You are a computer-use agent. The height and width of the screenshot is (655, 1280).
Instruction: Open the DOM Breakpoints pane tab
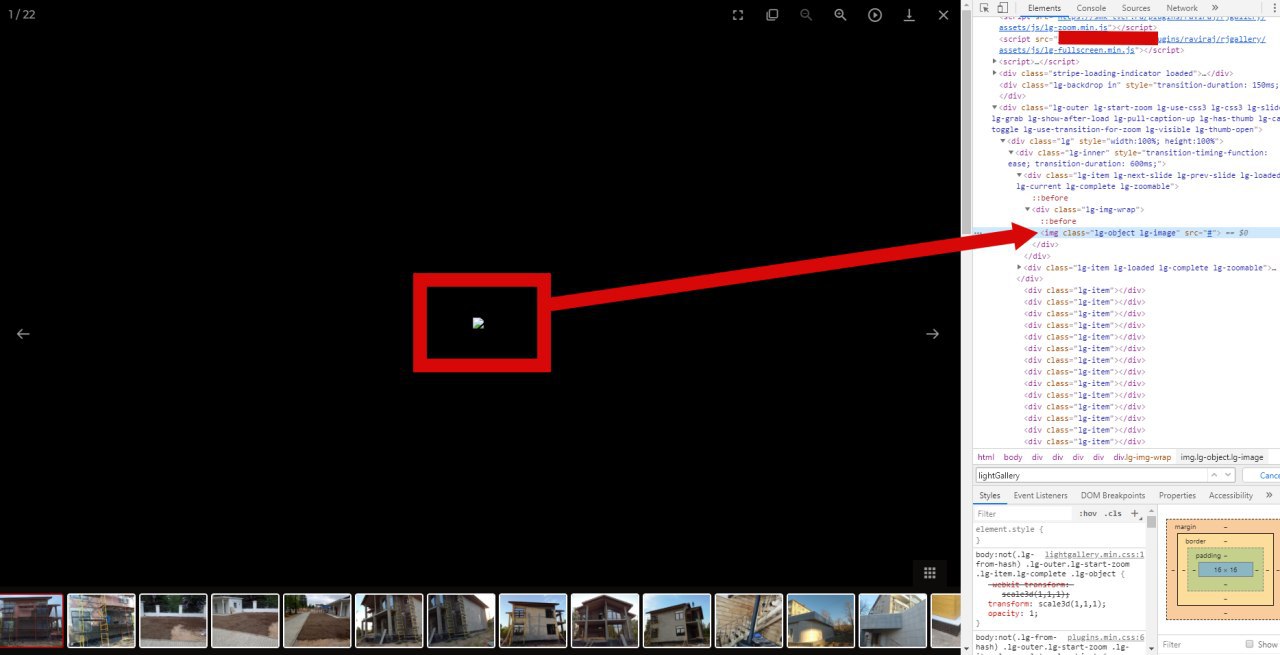(1113, 496)
